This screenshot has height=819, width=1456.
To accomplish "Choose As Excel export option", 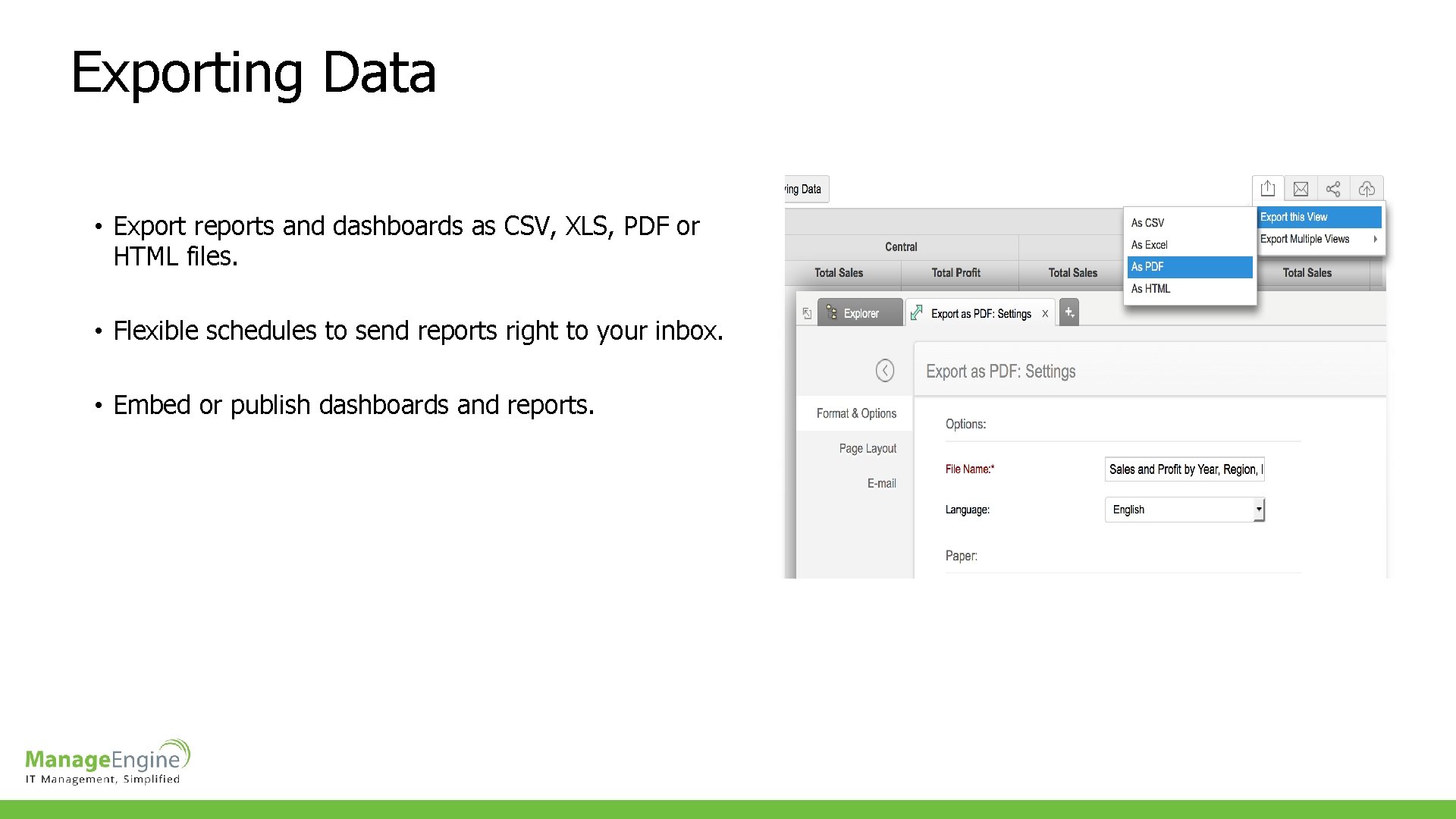I will coord(1149,245).
